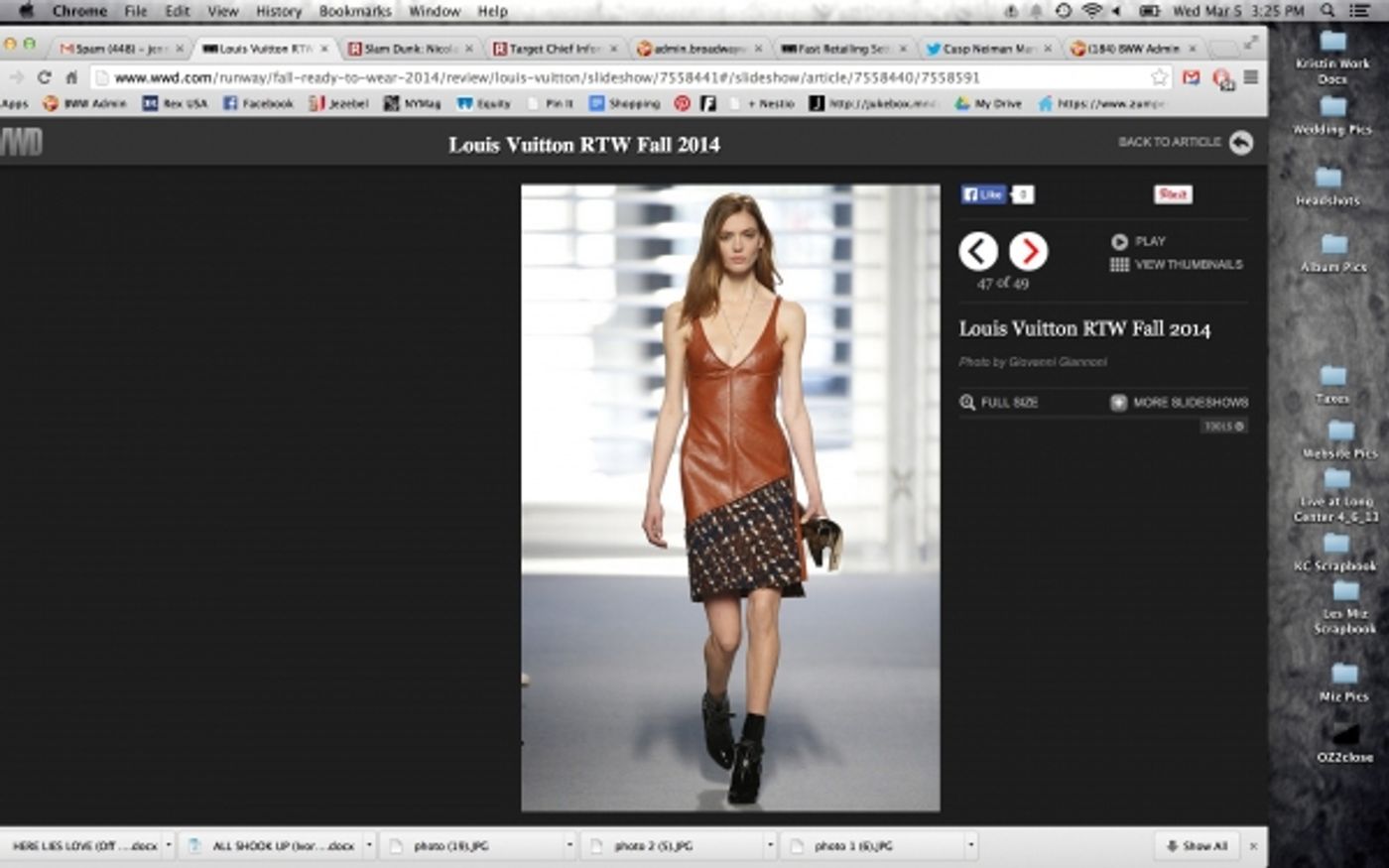Screen dimensions: 1389x868
Task: Open the Chrome hamburger menu
Action: coord(1251,77)
